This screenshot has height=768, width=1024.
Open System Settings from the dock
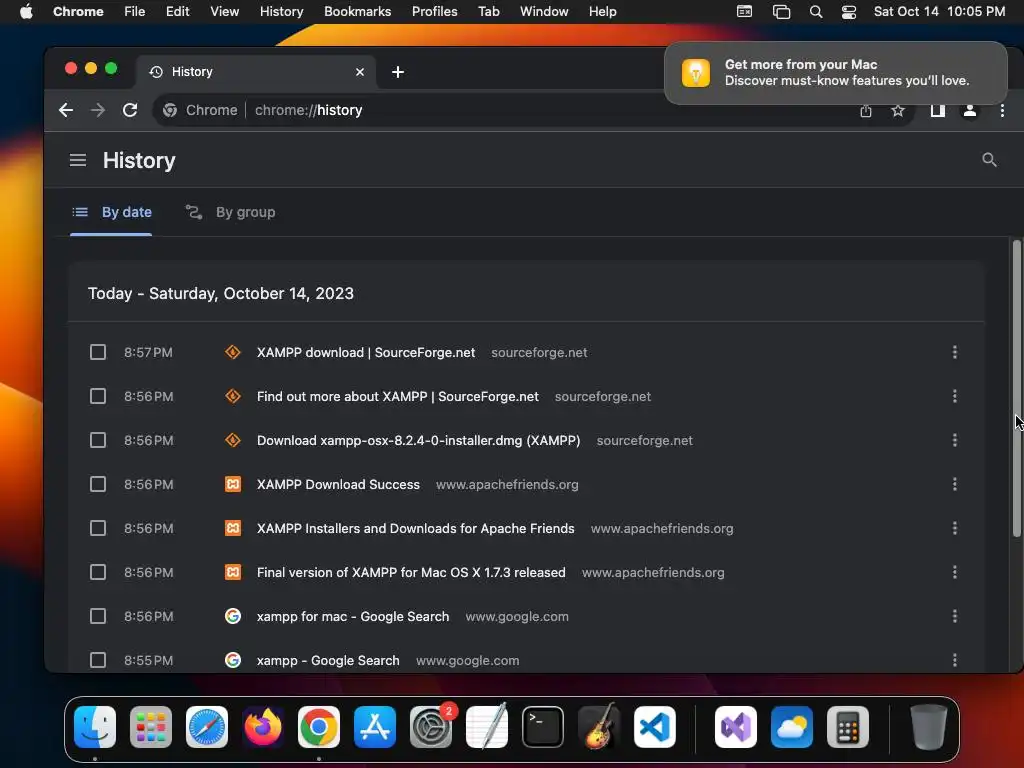(431, 727)
